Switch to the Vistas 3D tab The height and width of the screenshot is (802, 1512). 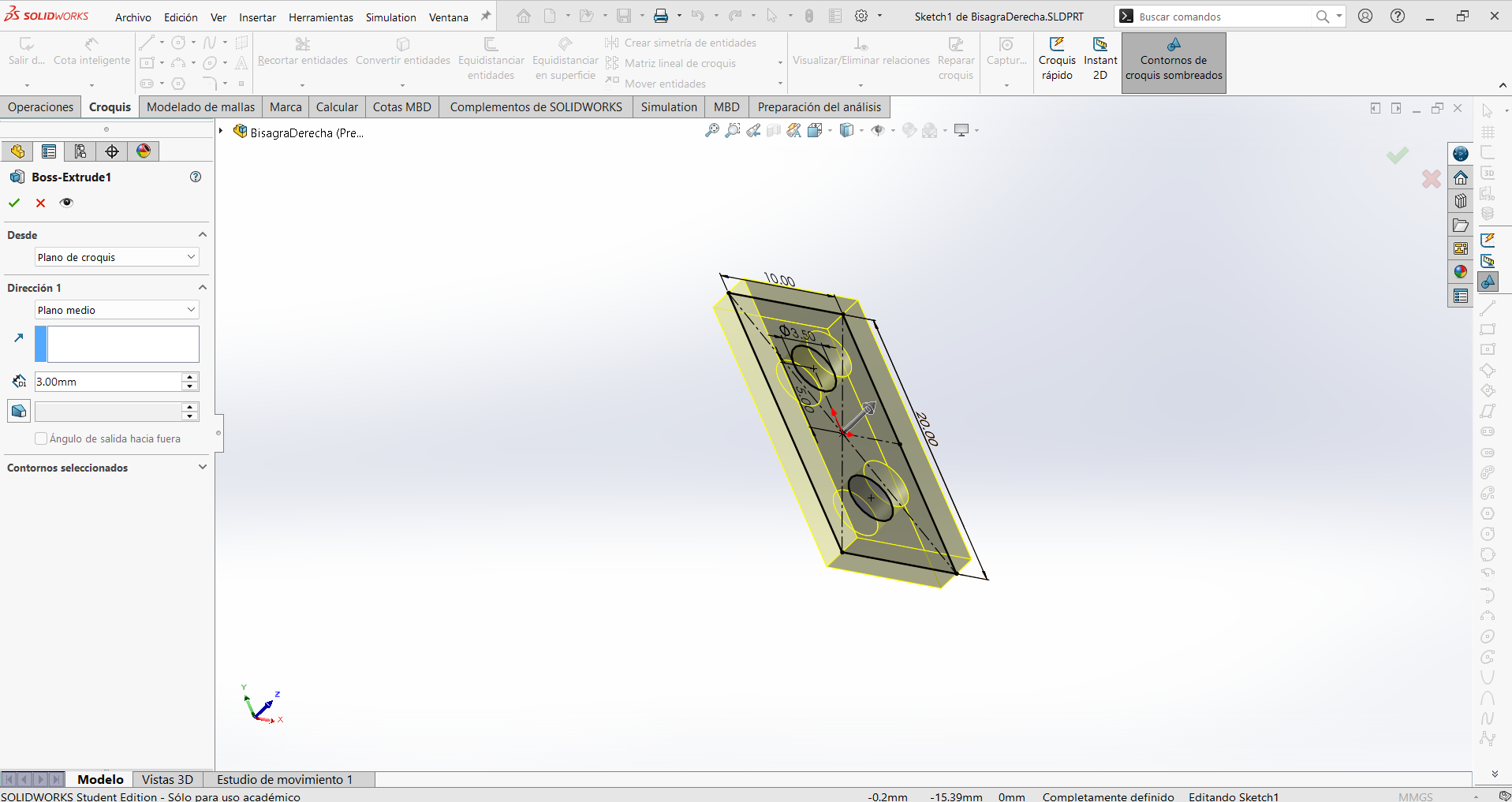pyautogui.click(x=168, y=779)
